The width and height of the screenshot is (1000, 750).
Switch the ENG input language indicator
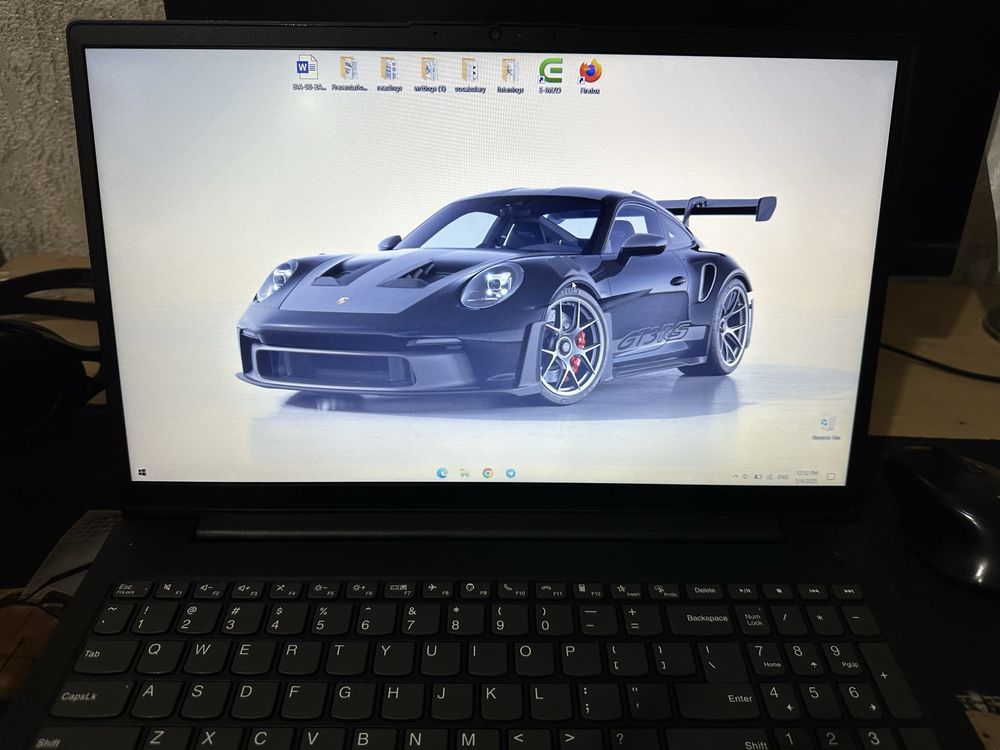tap(783, 477)
